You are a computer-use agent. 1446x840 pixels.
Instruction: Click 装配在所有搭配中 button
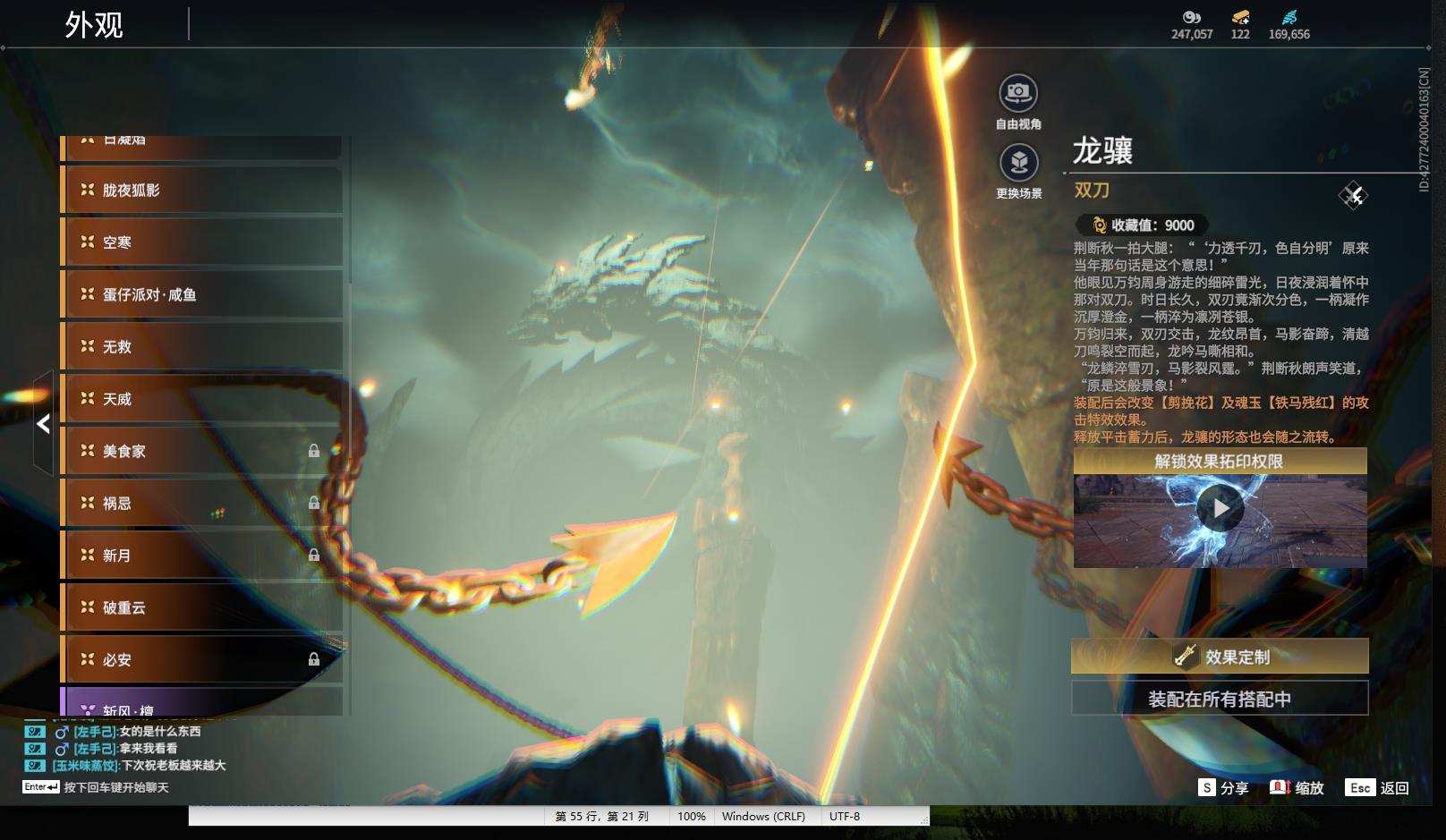coord(1220,699)
